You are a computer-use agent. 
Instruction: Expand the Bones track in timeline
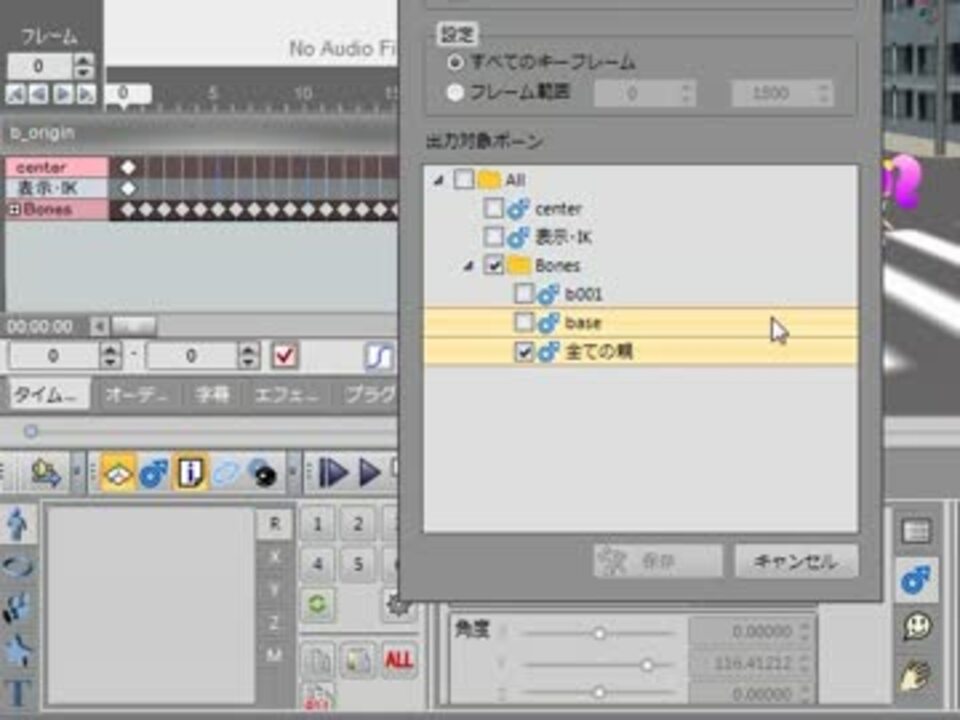click(13, 210)
